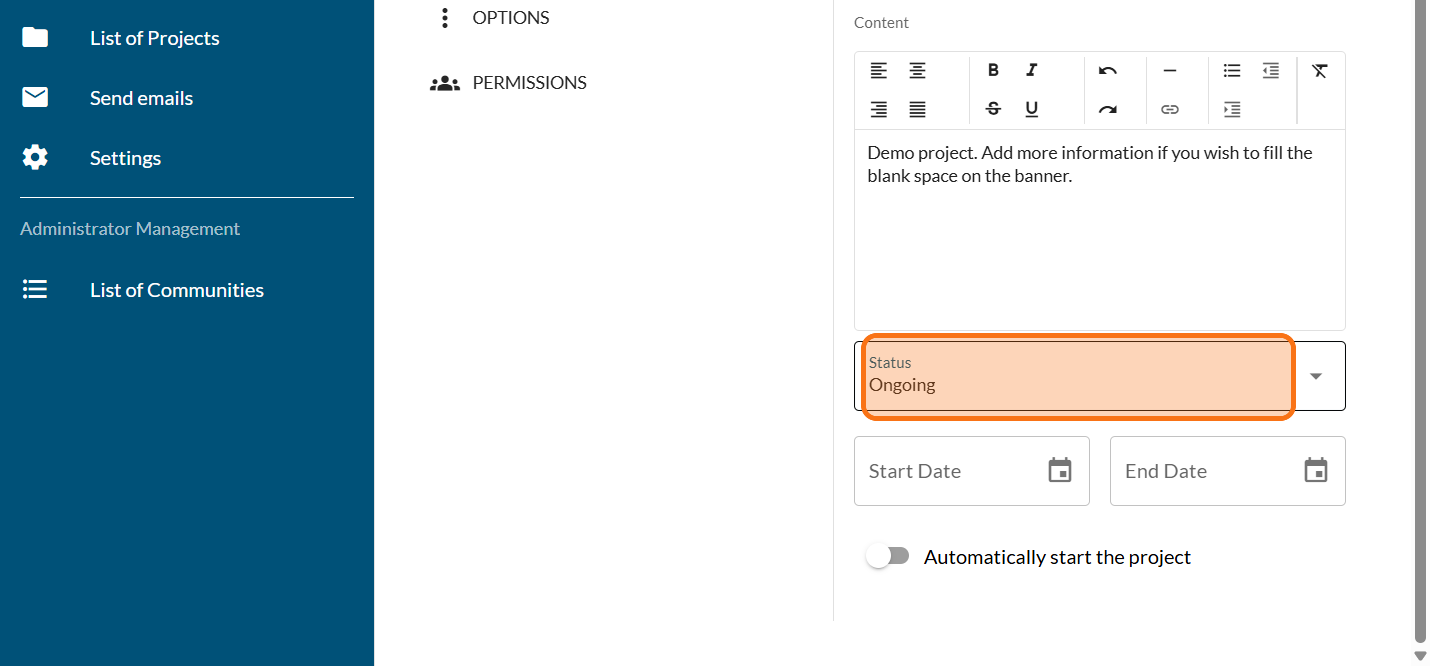This screenshot has width=1430, height=666.
Task: Open the End Date calendar picker
Action: pyautogui.click(x=1316, y=471)
